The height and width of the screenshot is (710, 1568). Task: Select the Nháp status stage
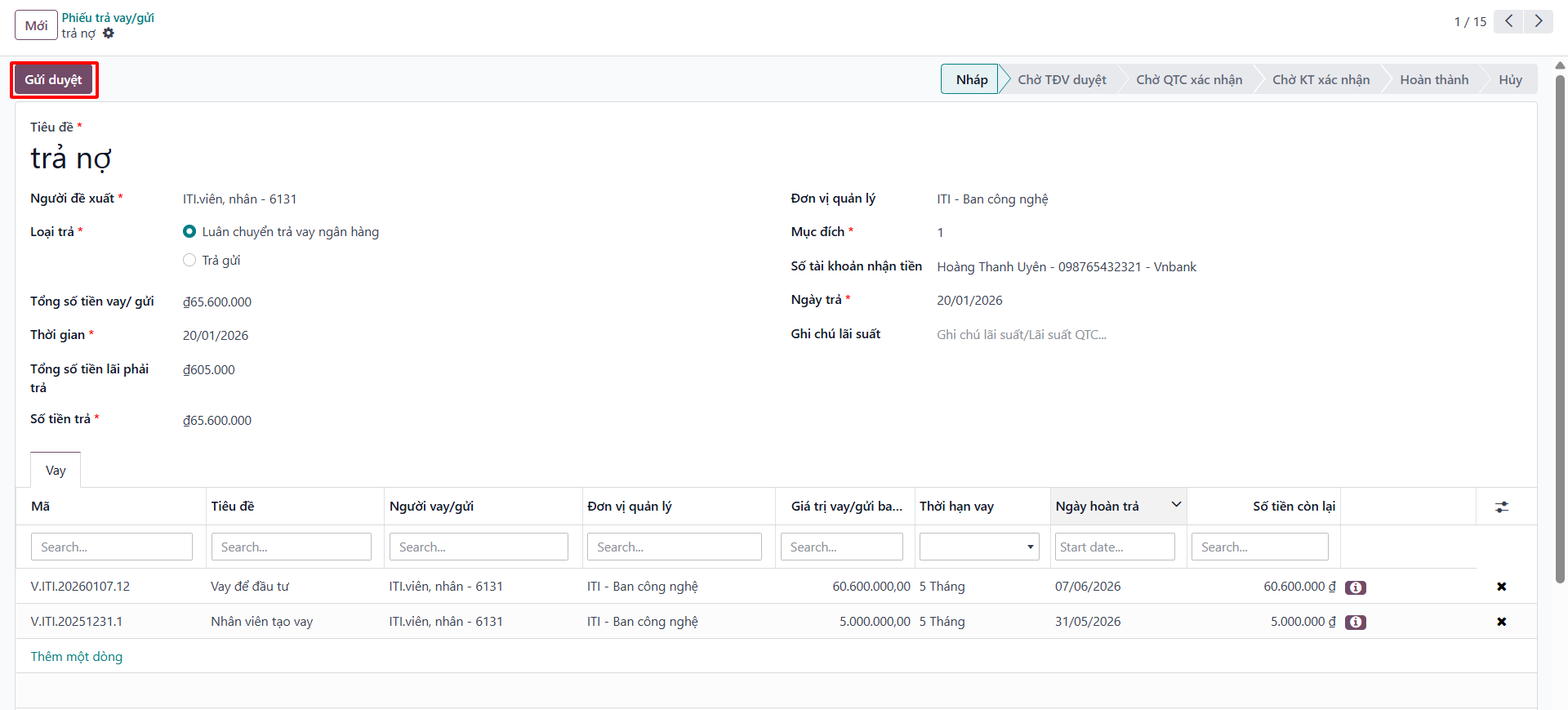(x=970, y=79)
